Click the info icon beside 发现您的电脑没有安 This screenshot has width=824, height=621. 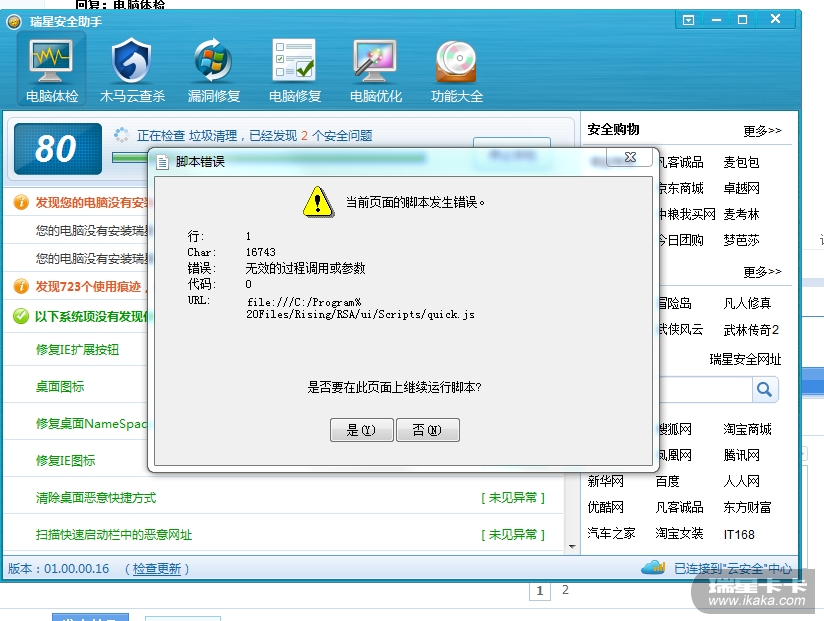pyautogui.click(x=21, y=202)
